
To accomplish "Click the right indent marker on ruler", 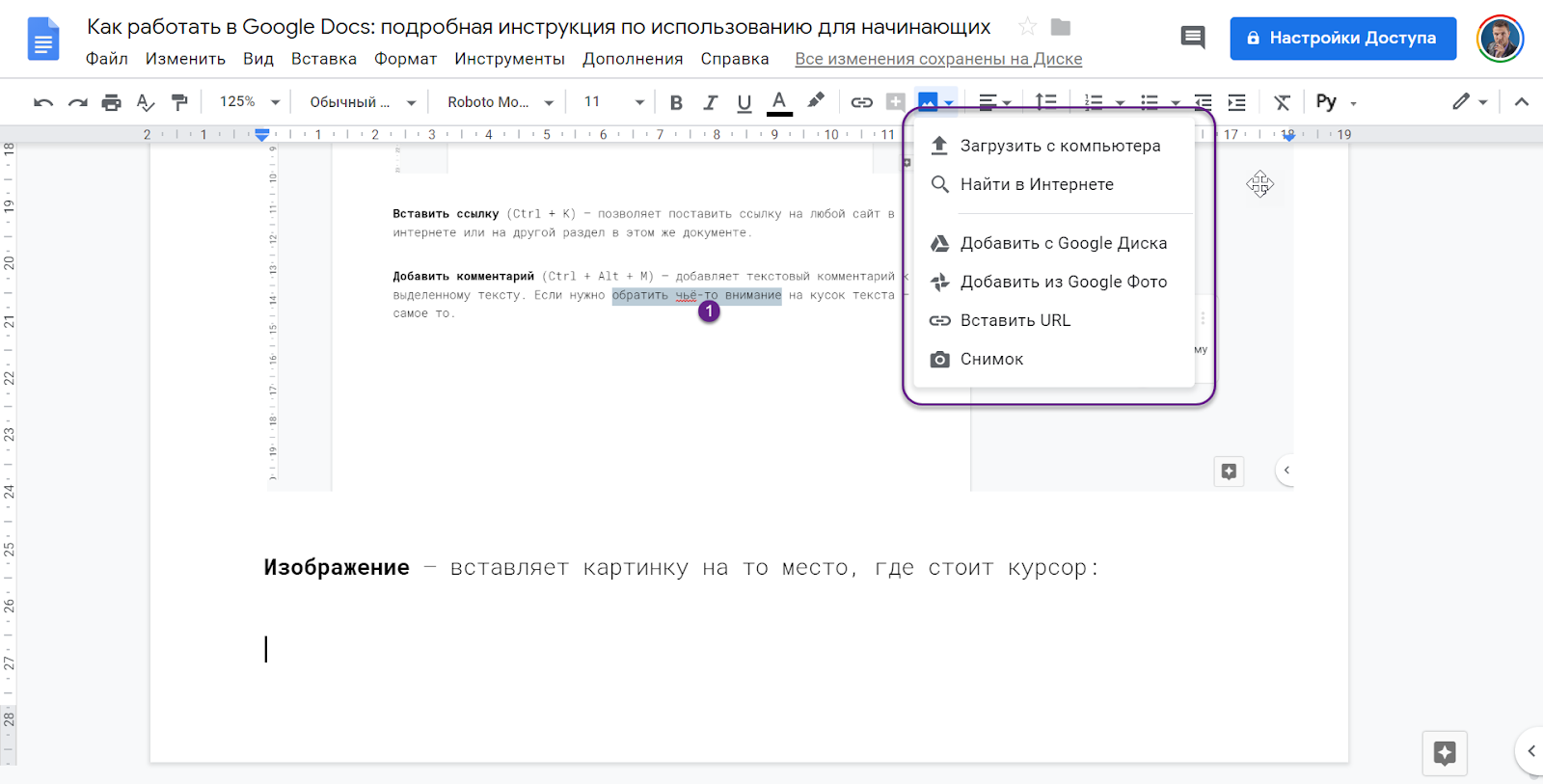I will pos(1288,136).
